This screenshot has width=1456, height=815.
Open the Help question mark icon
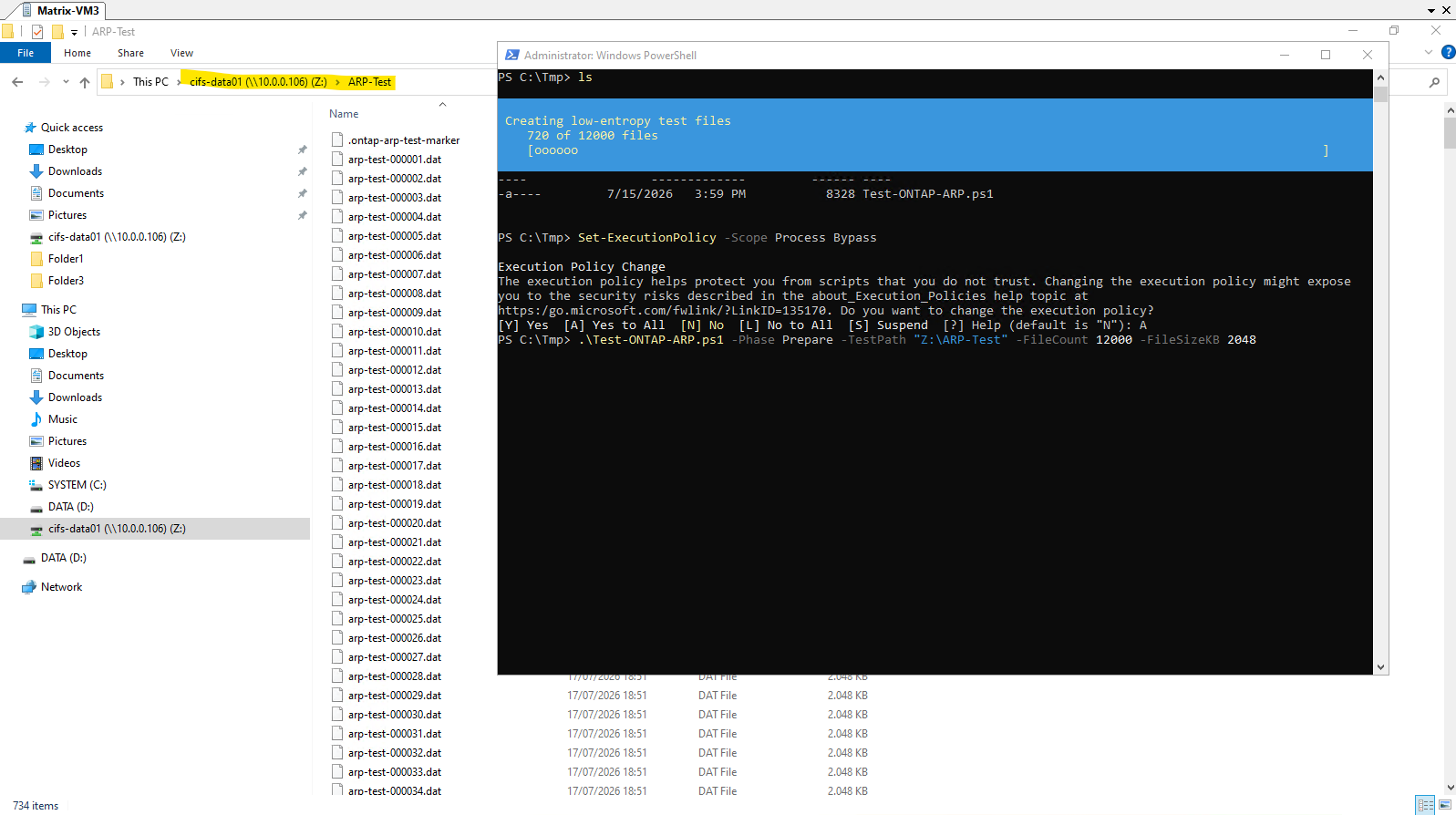[x=1448, y=53]
